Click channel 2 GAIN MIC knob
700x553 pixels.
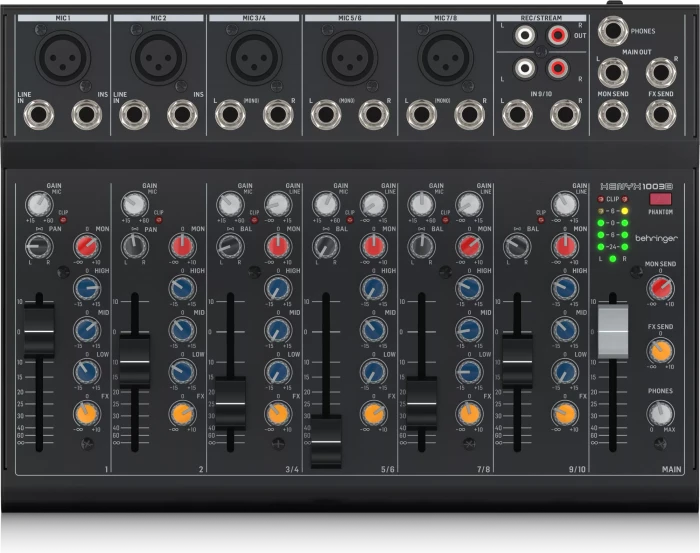(x=135, y=204)
